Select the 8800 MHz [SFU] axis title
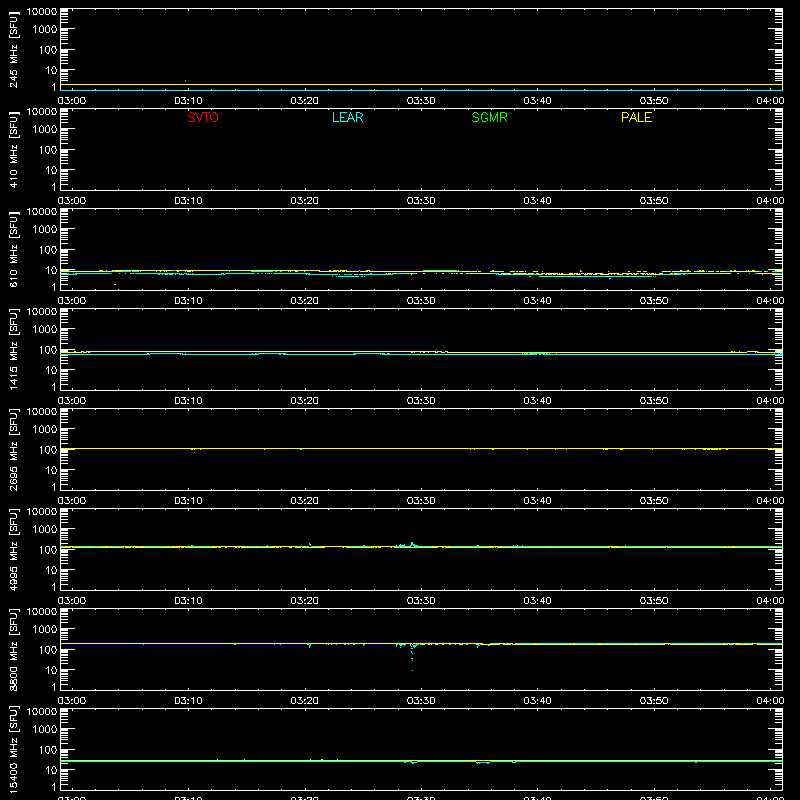This screenshot has width=800, height=800. (13, 649)
